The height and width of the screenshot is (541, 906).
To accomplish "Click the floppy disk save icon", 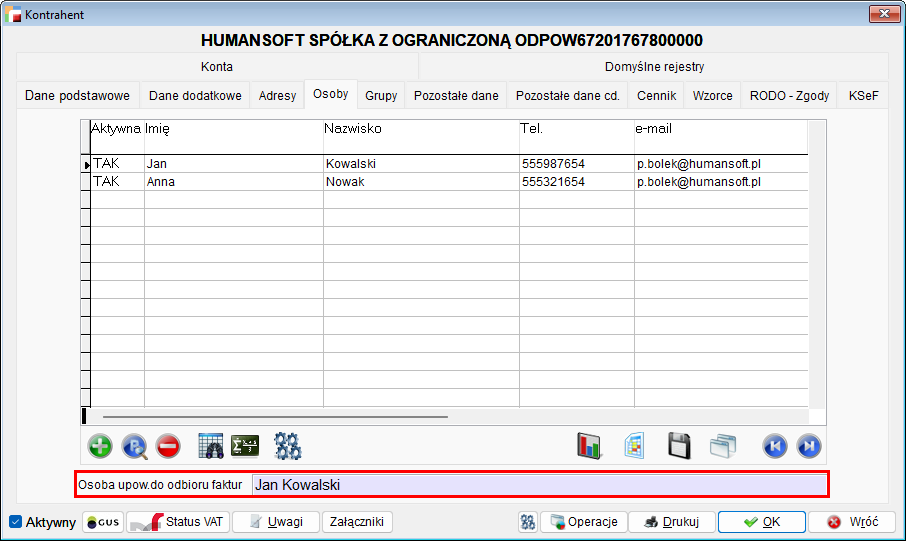I will pos(680,446).
